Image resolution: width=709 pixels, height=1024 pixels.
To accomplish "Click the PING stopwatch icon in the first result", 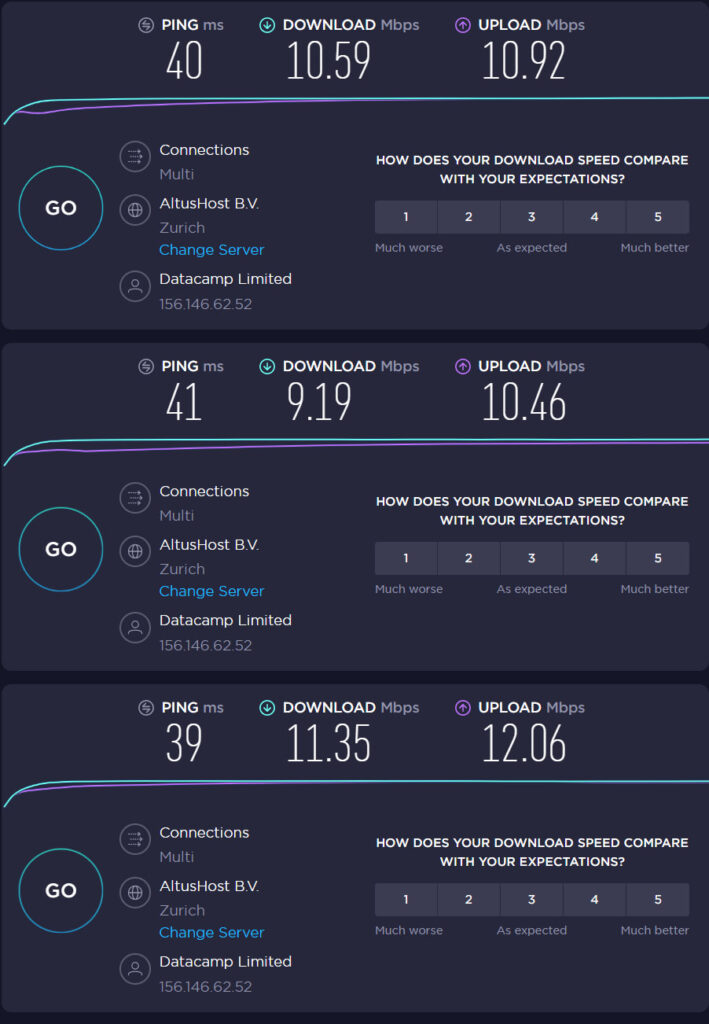I will pos(147,24).
